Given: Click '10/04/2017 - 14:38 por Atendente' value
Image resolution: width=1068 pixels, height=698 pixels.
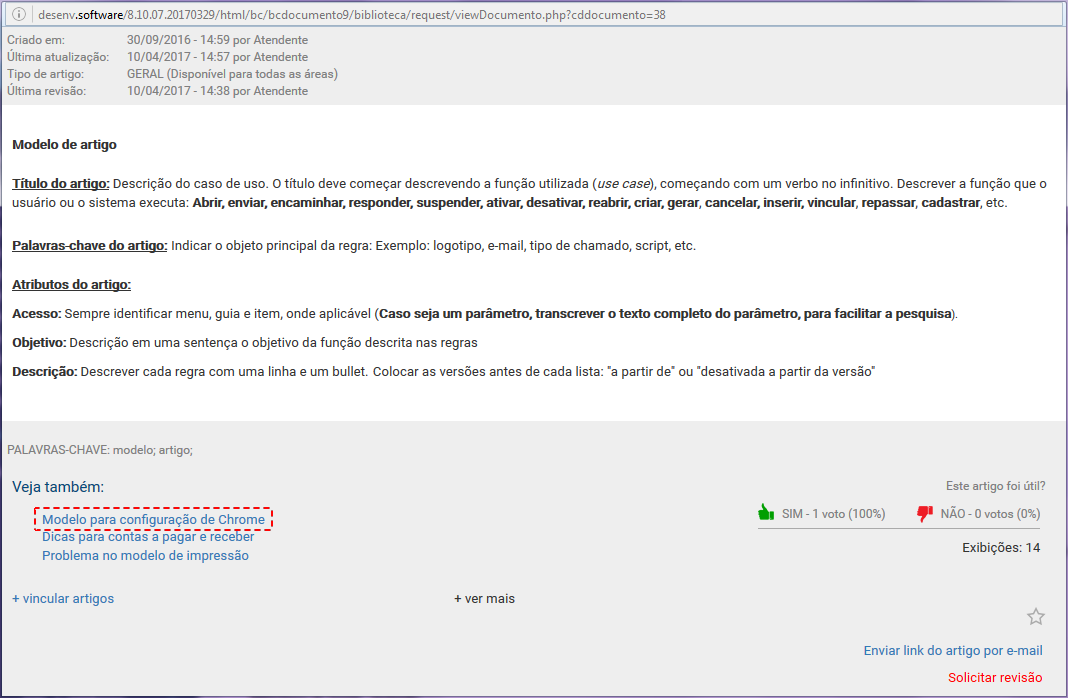Looking at the screenshot, I should point(217,91).
